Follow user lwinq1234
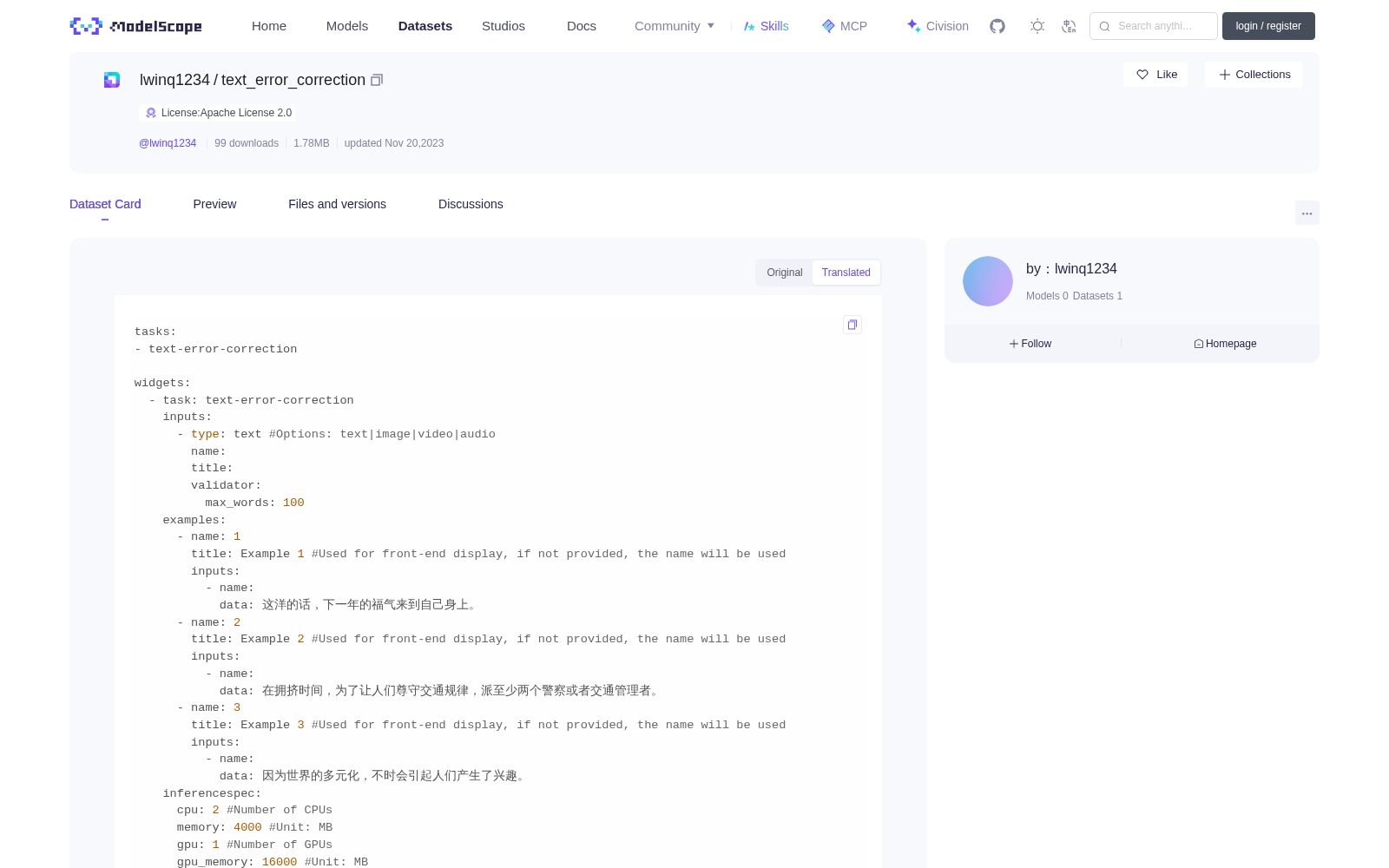Viewport: 1389px width, 868px height. [1030, 344]
